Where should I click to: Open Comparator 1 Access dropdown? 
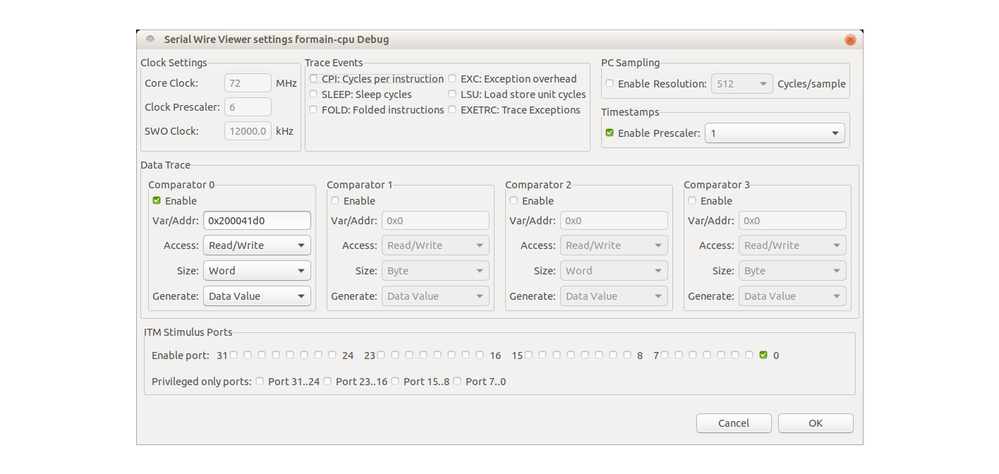pyautogui.click(x=435, y=245)
